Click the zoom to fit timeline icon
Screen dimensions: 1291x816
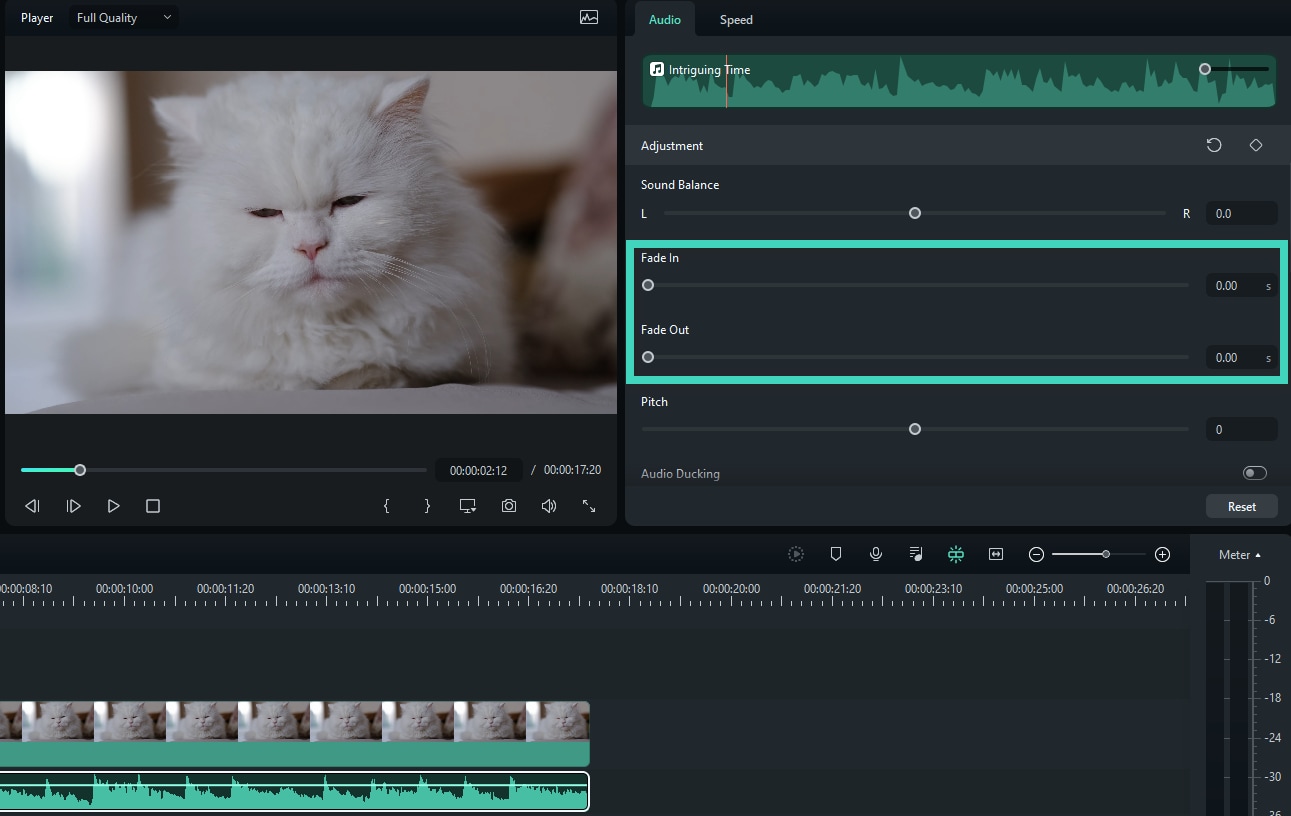coord(996,554)
